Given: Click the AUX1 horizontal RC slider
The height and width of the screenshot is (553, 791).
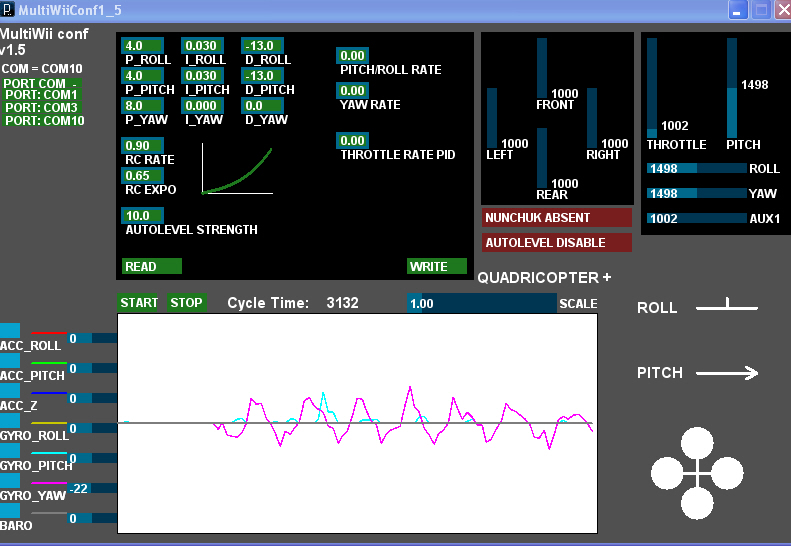Looking at the screenshot, I should click(x=697, y=218).
